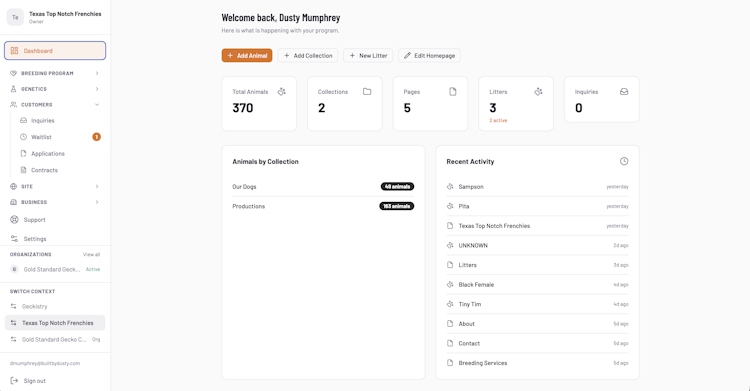Open Inquiries in the sidebar

click(60, 121)
